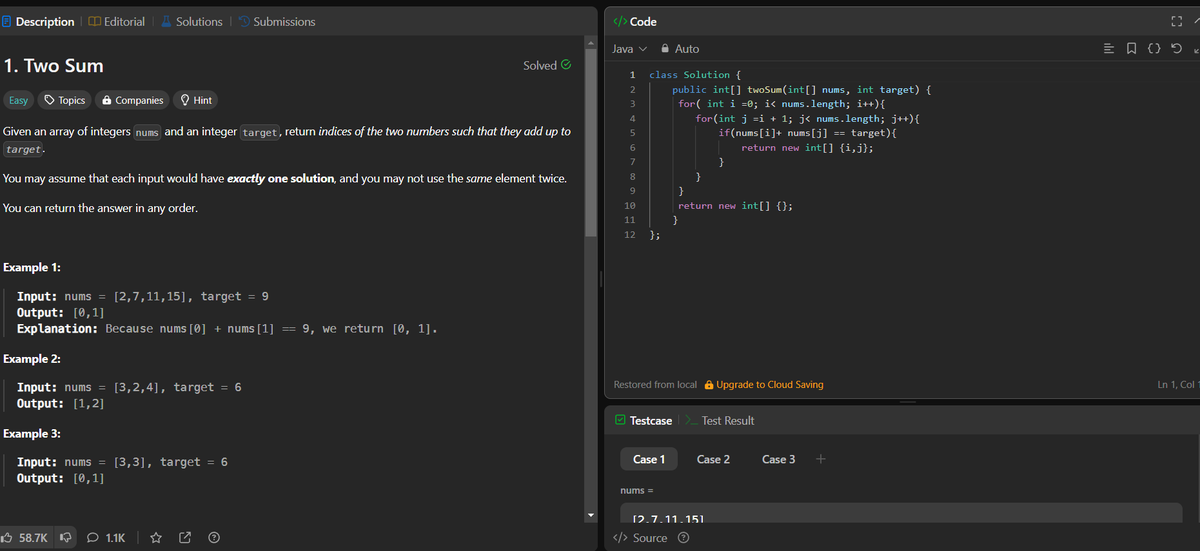Select the Case 1 tab
1200x551 pixels.
click(649, 459)
